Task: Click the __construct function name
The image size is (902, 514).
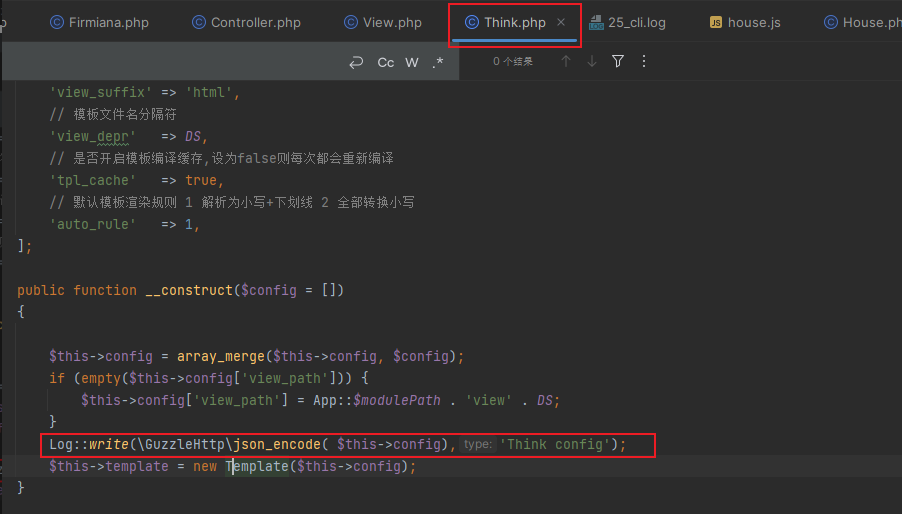Action: click(x=189, y=290)
